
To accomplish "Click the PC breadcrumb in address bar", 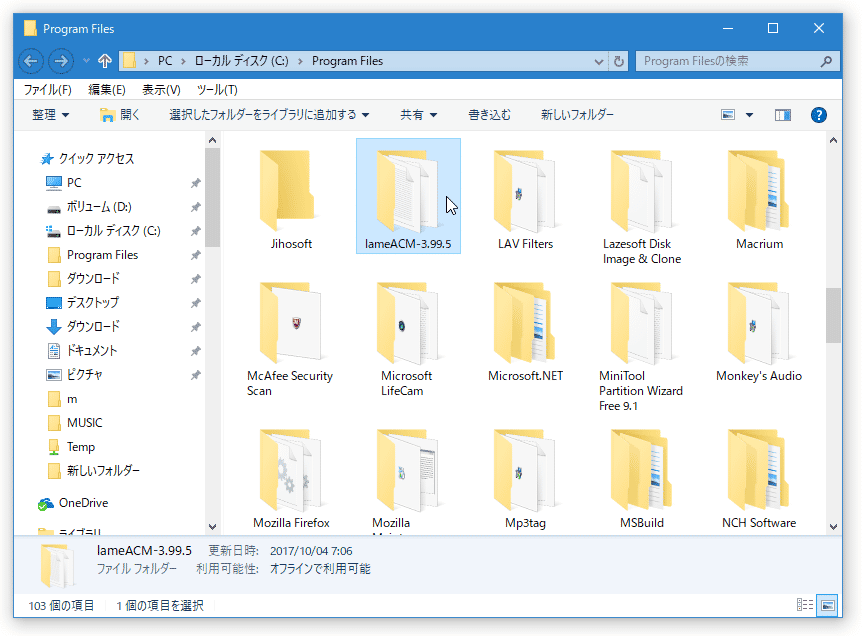I will (165, 61).
